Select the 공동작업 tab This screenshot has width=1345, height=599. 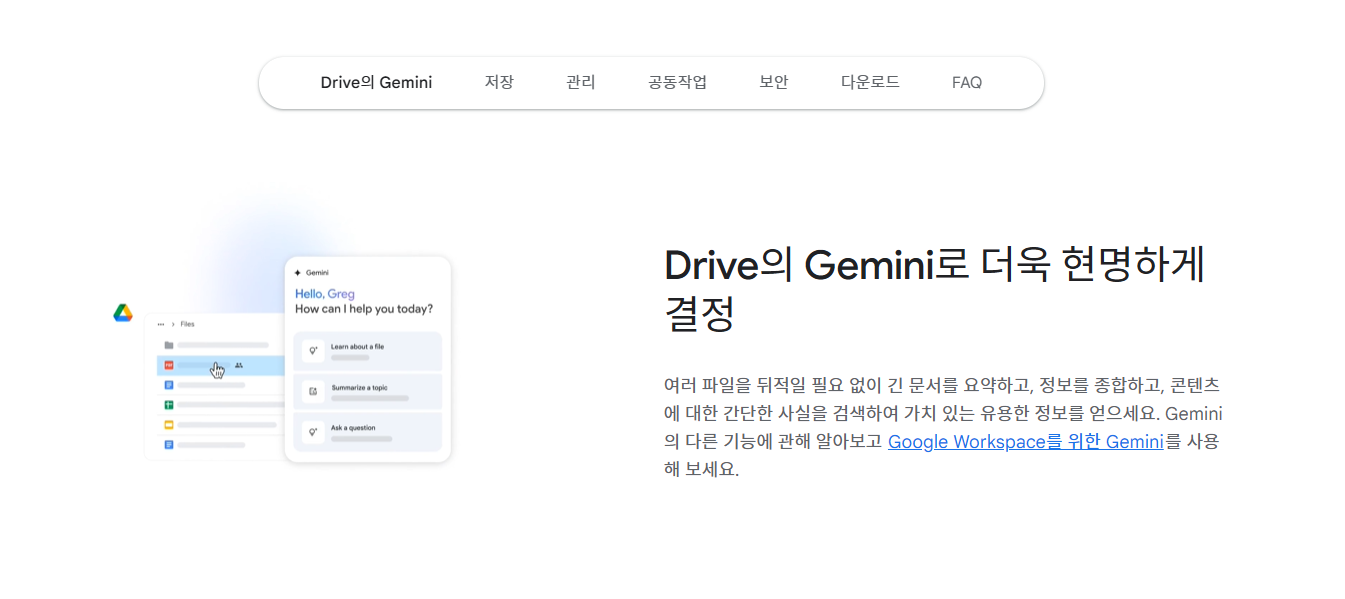point(677,82)
